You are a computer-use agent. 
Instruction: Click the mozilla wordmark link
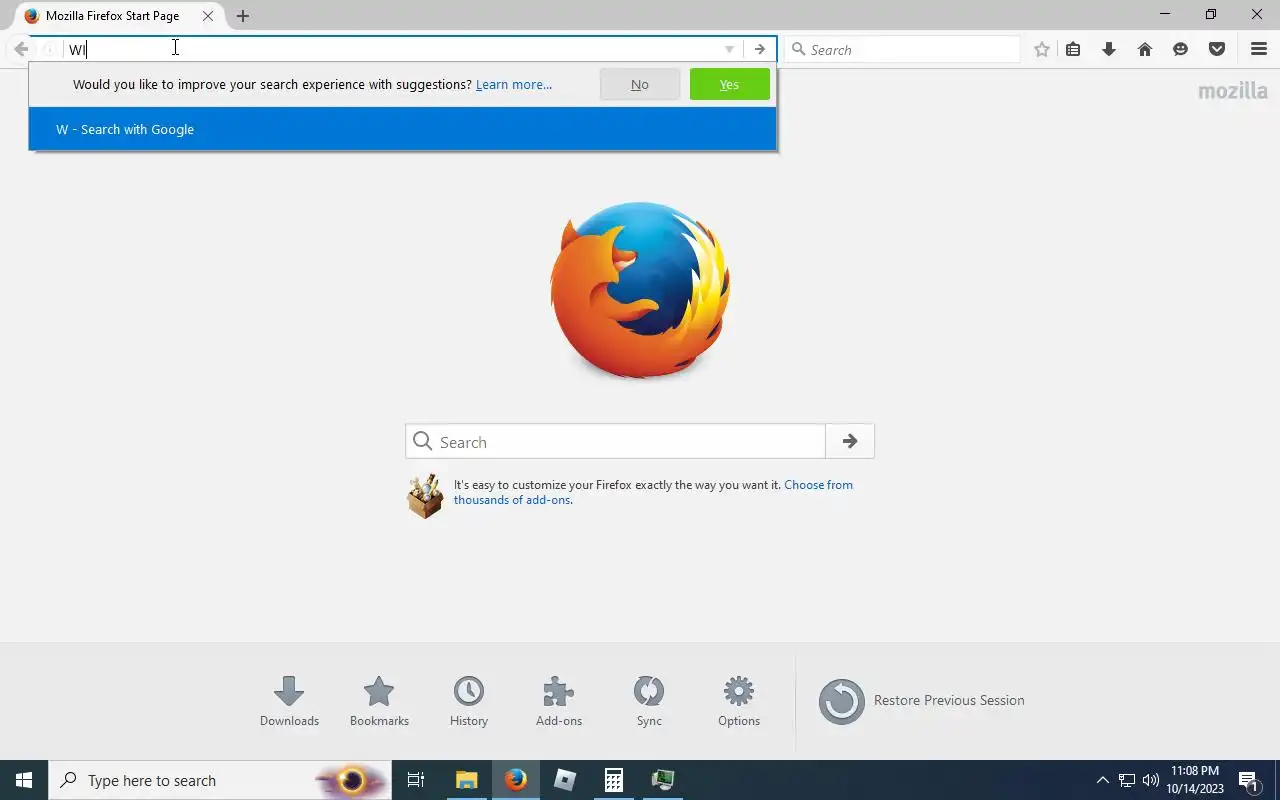[1233, 91]
